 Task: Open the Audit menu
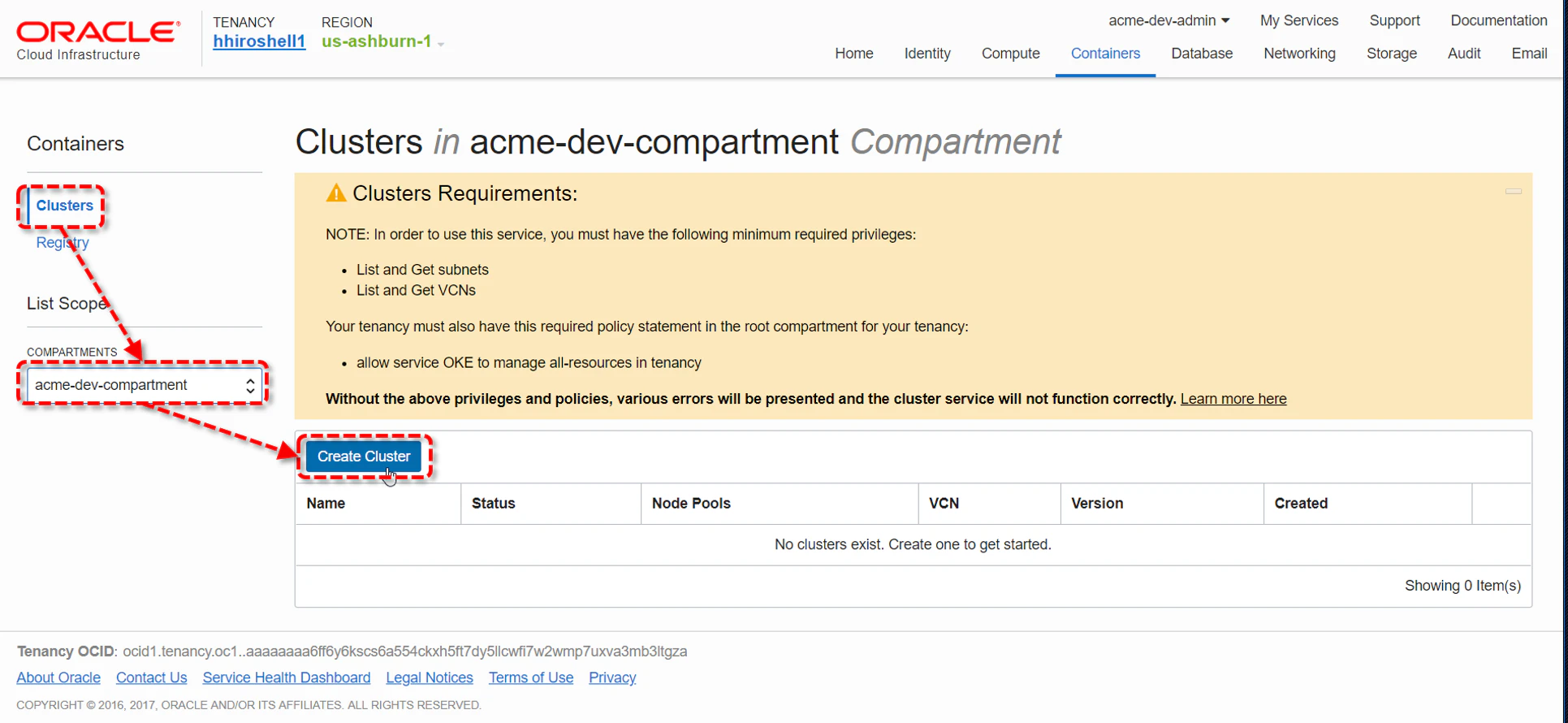[x=1463, y=54]
